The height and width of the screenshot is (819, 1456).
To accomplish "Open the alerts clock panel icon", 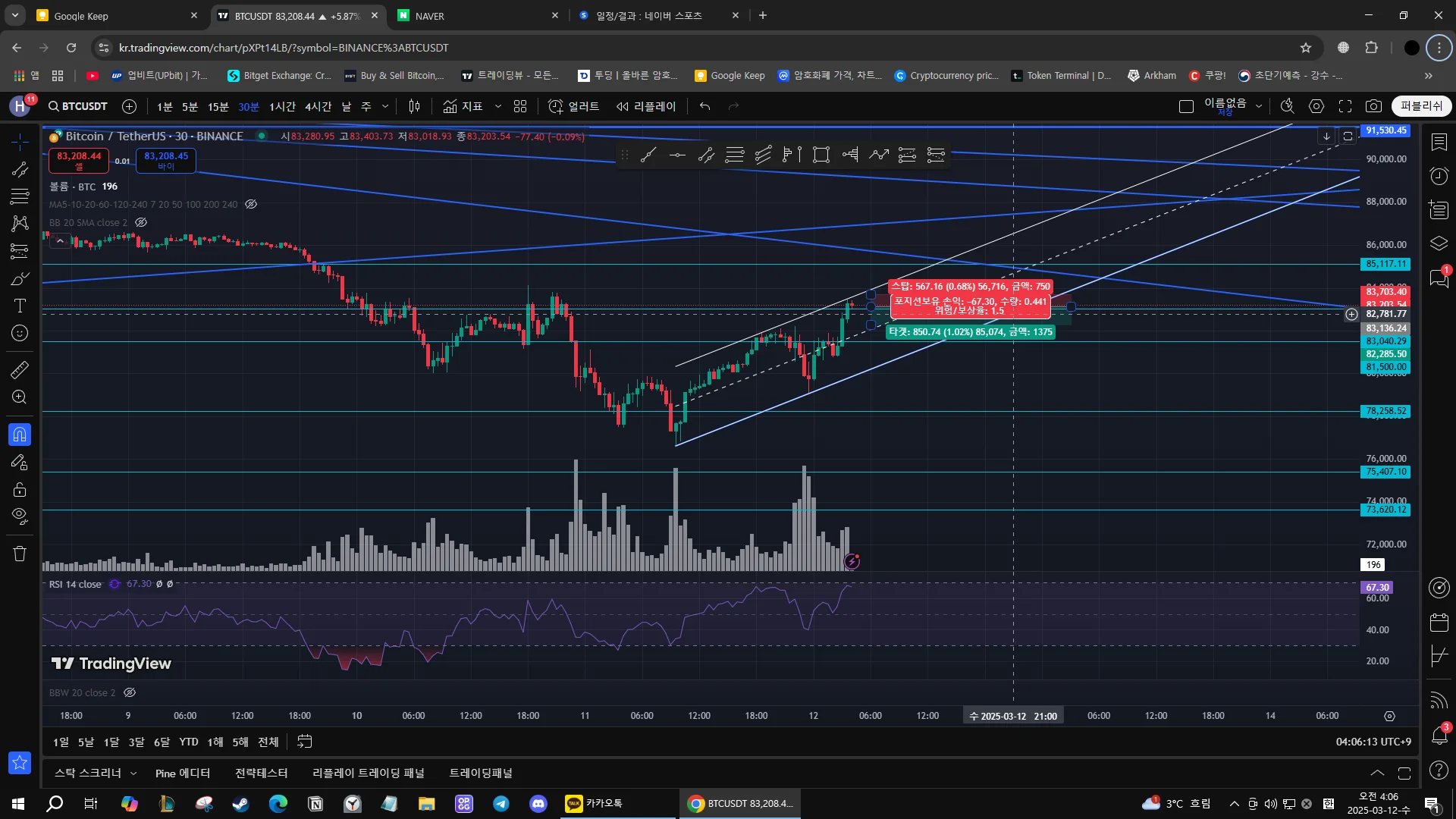I will click(1439, 176).
